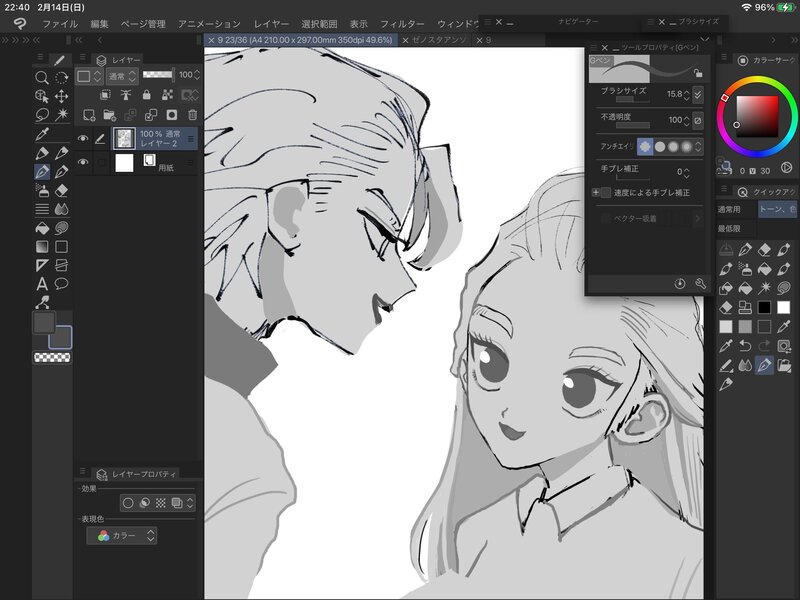The image size is (800, 600).
Task: Click brush size dynamics button
Action: pos(698,94)
